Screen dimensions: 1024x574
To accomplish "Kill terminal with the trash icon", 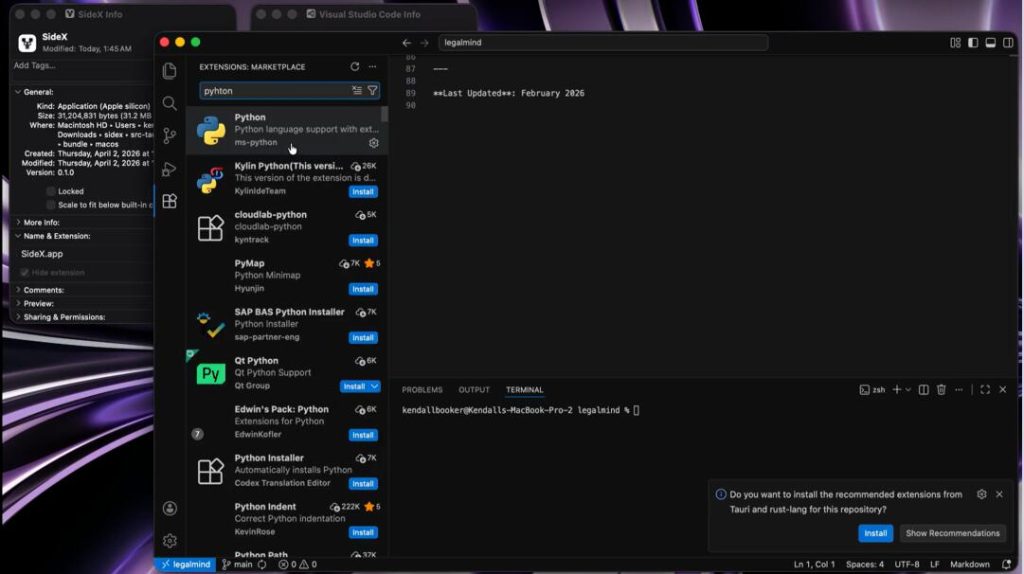I will [941, 390].
